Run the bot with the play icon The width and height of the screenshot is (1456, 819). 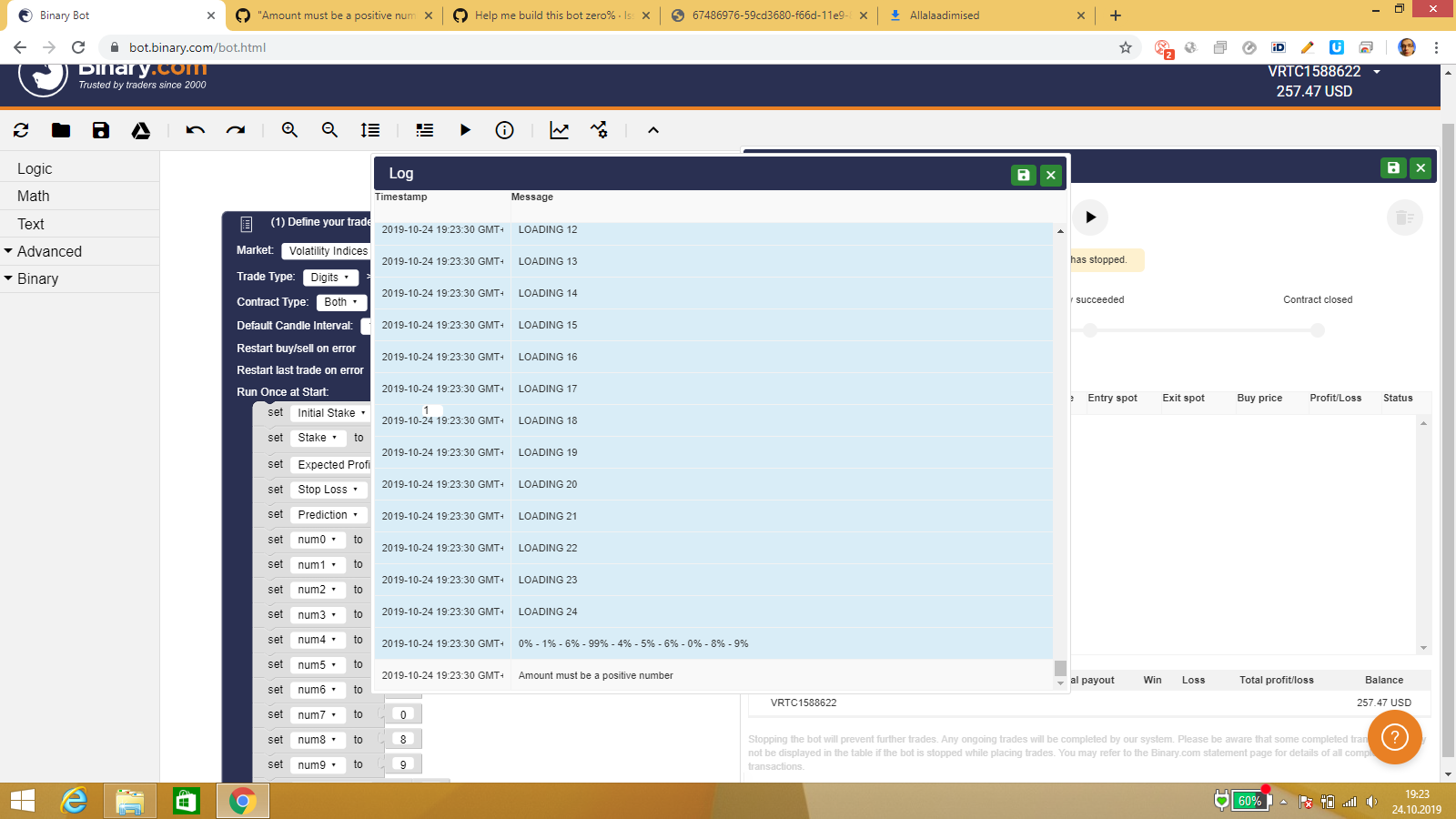(465, 130)
